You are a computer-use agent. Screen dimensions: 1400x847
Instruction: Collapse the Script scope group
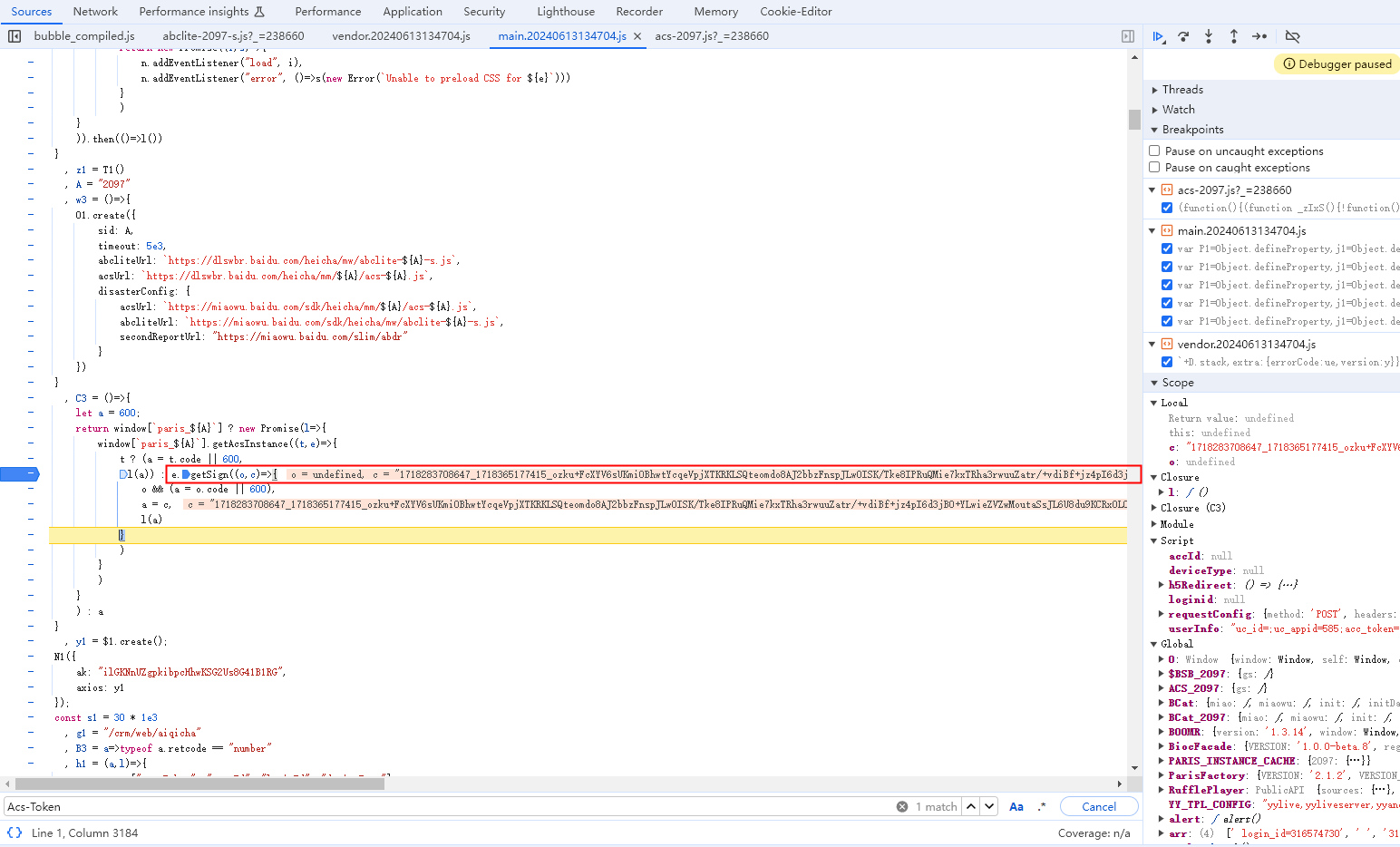click(x=1154, y=540)
